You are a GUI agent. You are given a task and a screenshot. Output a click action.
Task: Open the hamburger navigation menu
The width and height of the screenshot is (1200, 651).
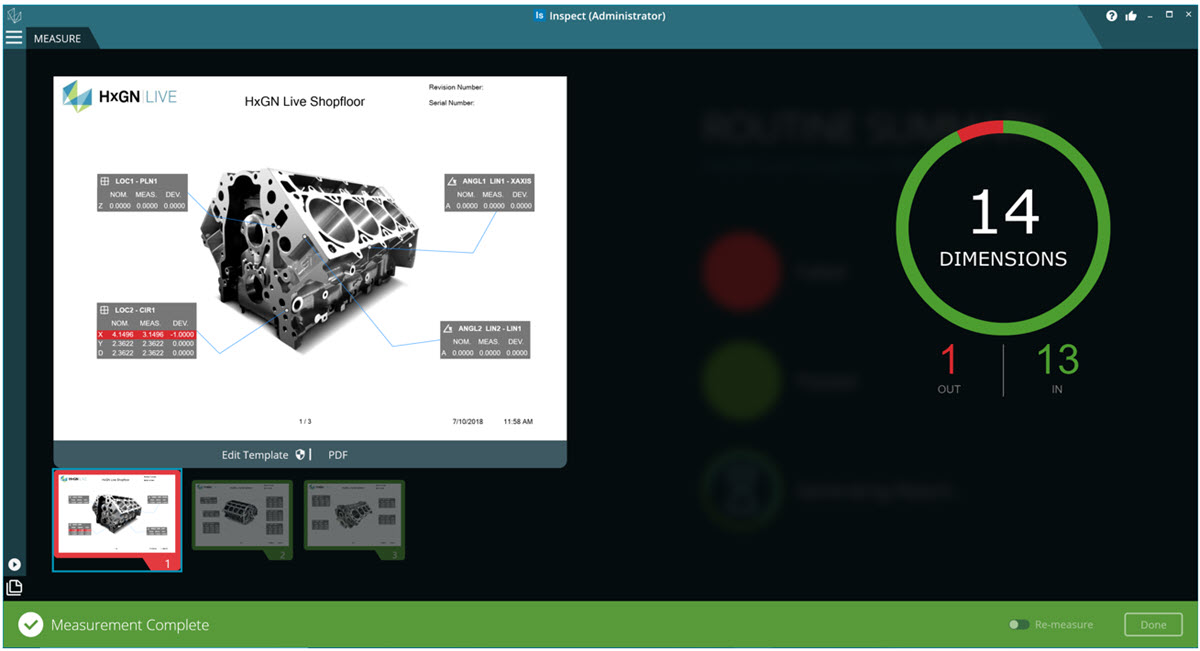click(14, 37)
